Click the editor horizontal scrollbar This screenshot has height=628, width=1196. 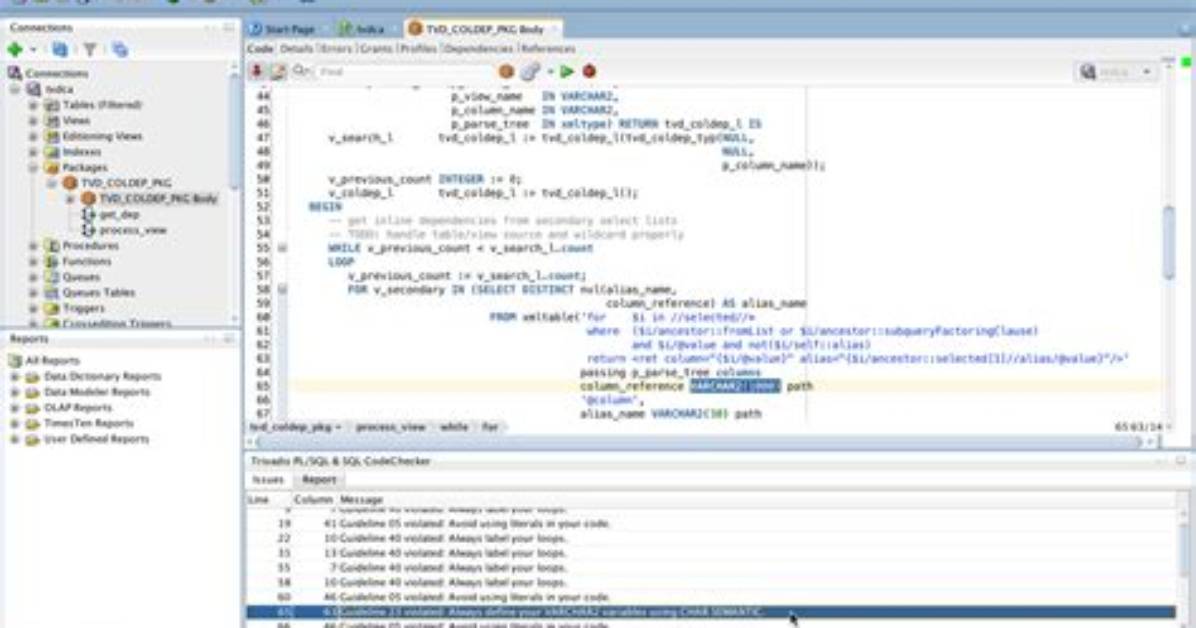coord(700,442)
